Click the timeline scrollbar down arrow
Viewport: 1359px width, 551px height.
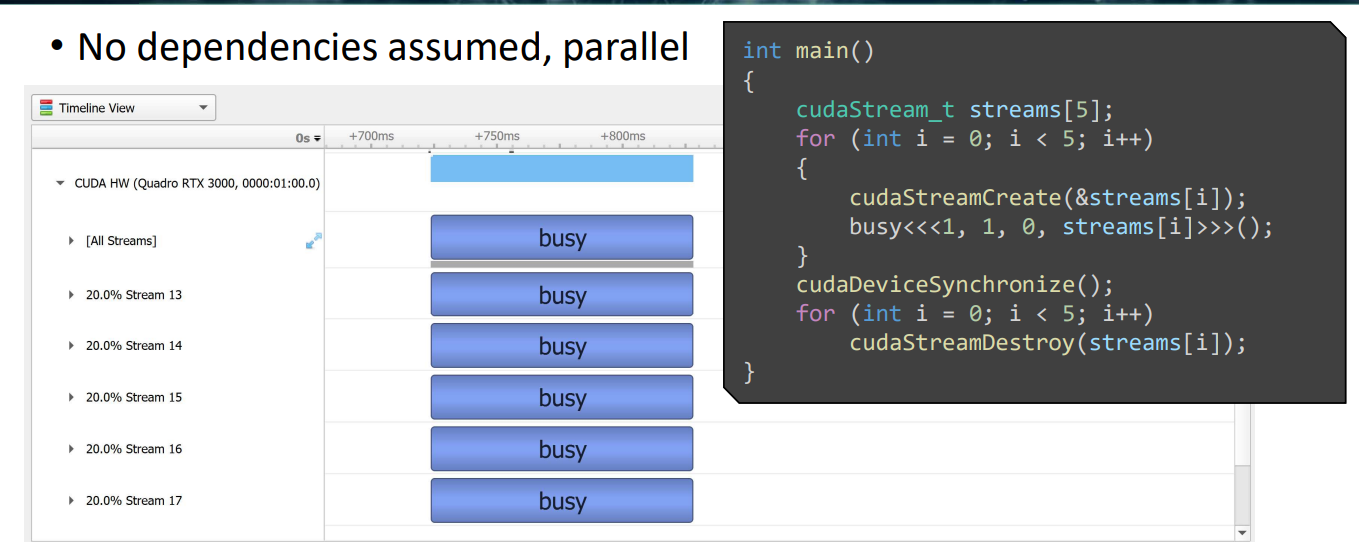point(1243,533)
